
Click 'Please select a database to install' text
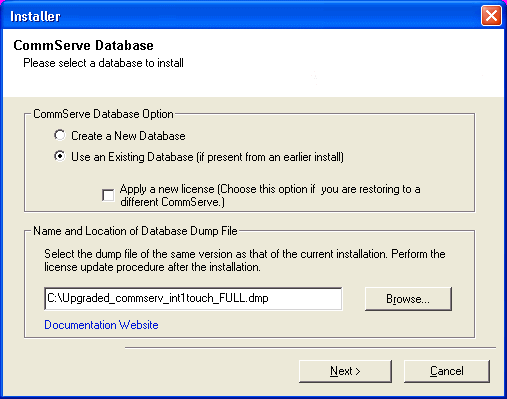[103, 63]
